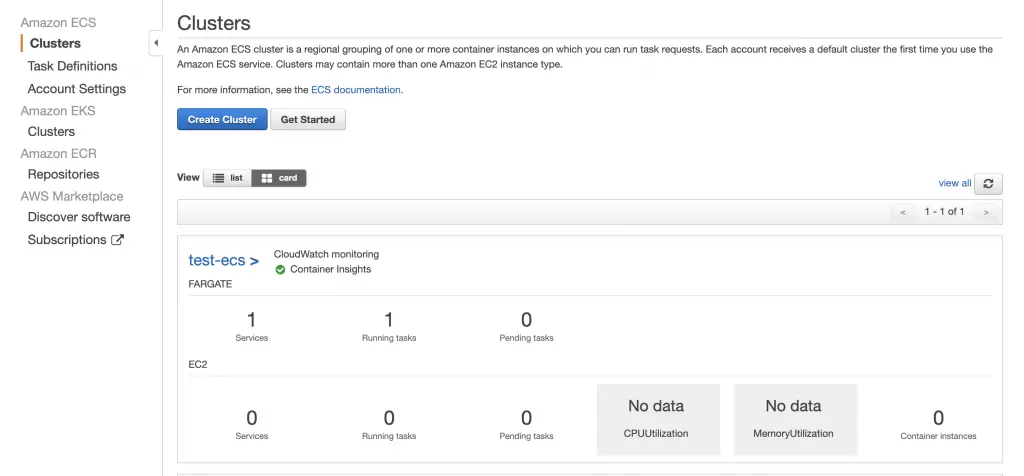
Task: Click the FARGATE Running tasks count 1
Action: point(389,320)
